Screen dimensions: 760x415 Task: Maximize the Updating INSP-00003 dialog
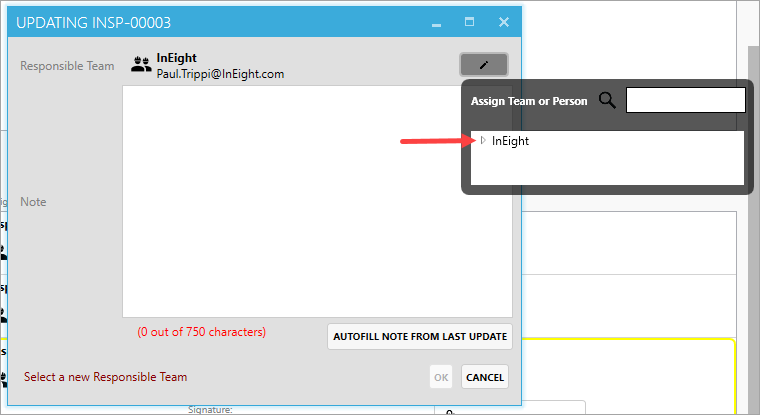469,22
